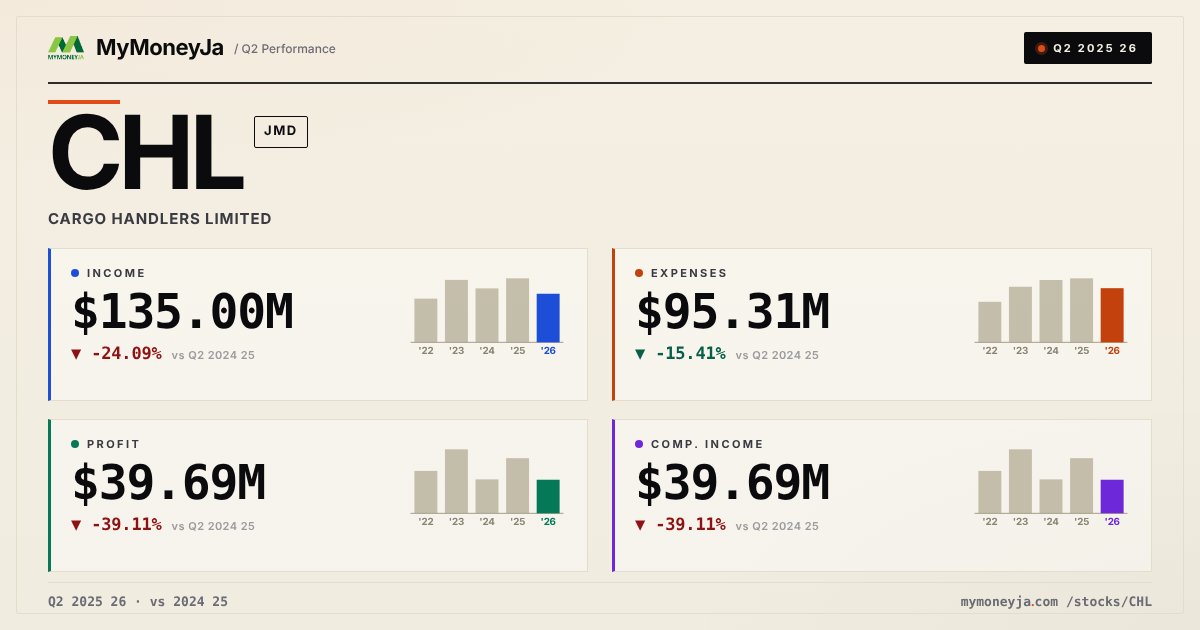Click the orange dot beside Expenses

click(639, 273)
